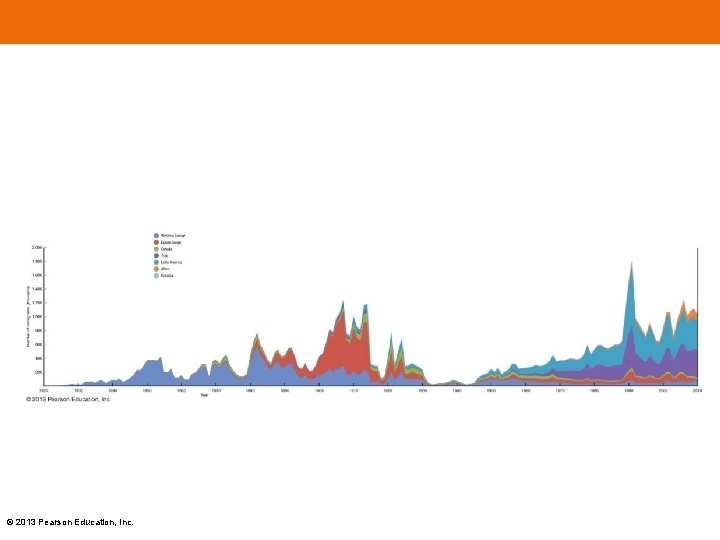Click the "Asia" legend label
This screenshot has height=540, width=720.
point(164,255)
